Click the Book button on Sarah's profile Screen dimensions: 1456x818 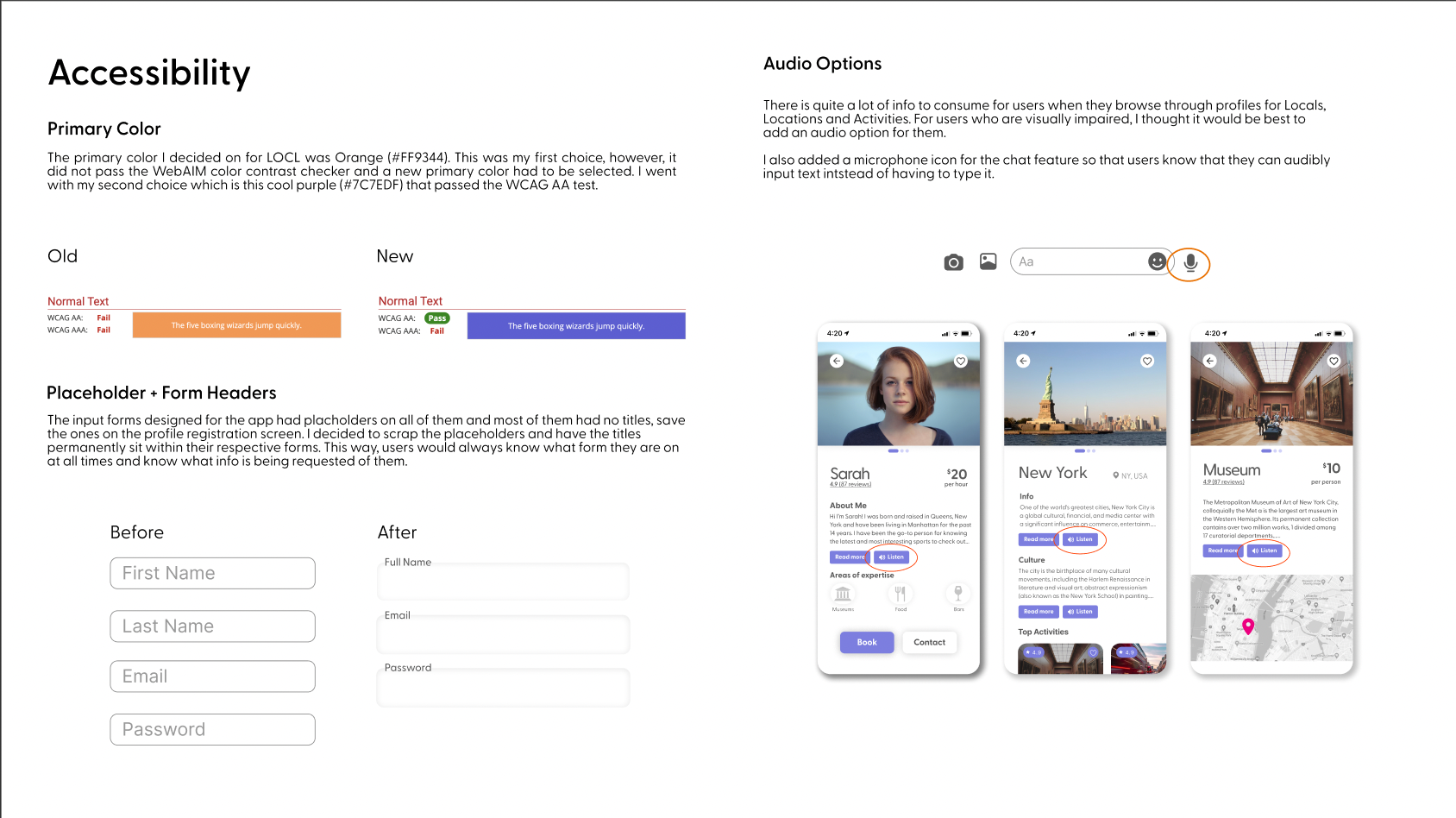(x=867, y=642)
